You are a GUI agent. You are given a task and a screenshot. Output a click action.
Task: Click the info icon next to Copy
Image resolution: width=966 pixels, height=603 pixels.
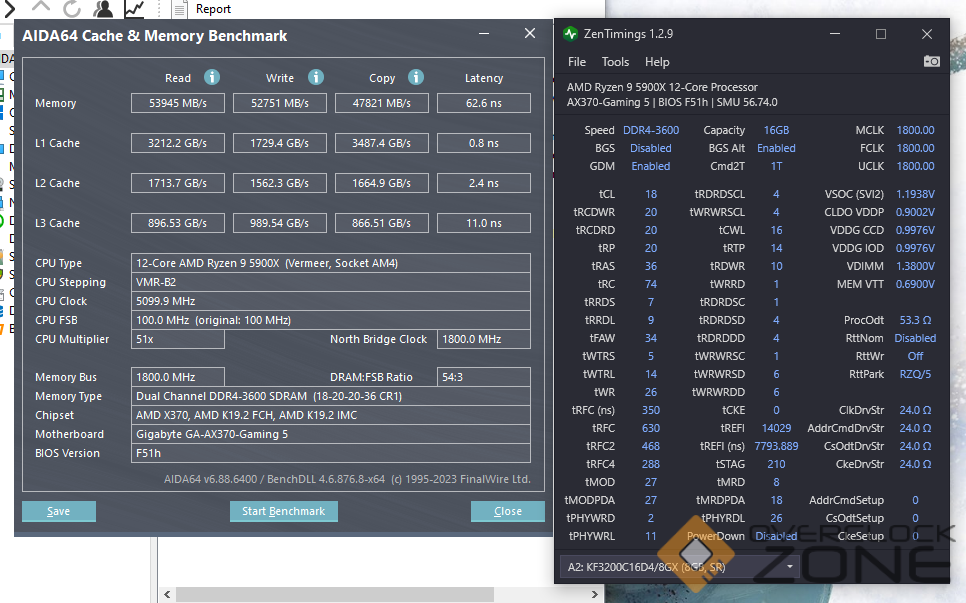pyautogui.click(x=416, y=77)
